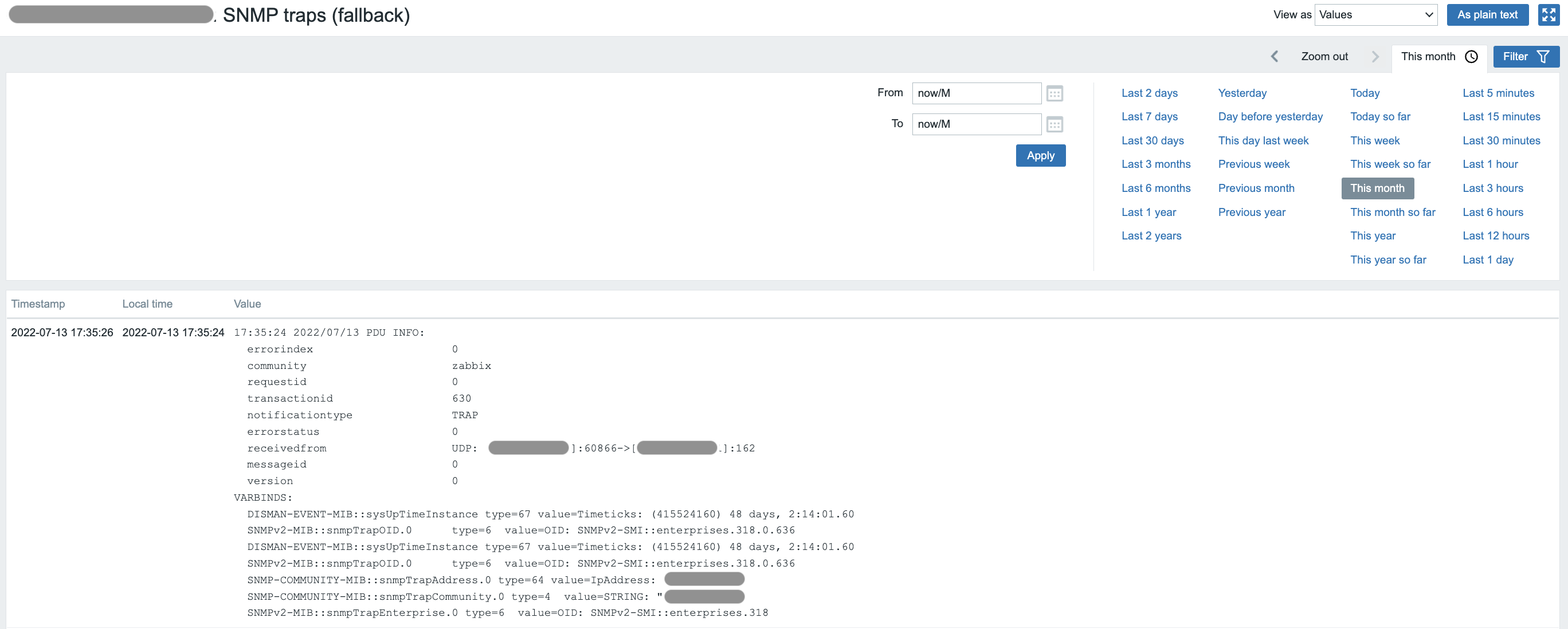Screen dimensions: 1568x629
Task: Click the clock icon beside This month
Action: point(1471,57)
